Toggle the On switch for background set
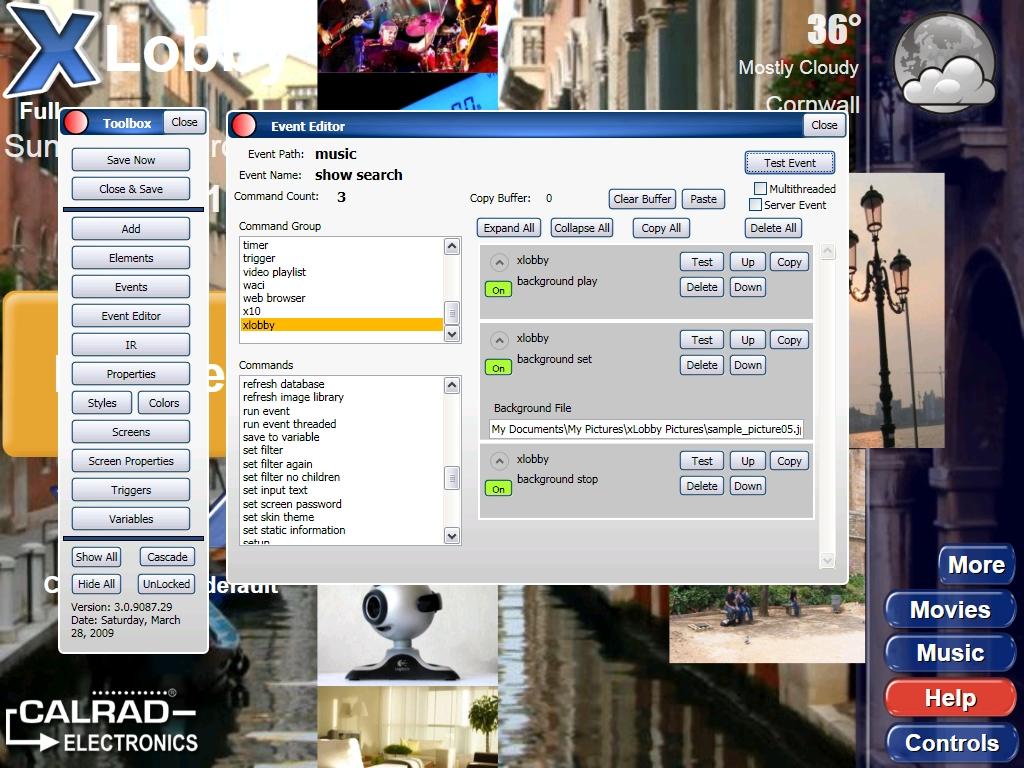Image resolution: width=1024 pixels, height=768 pixels. pos(498,368)
